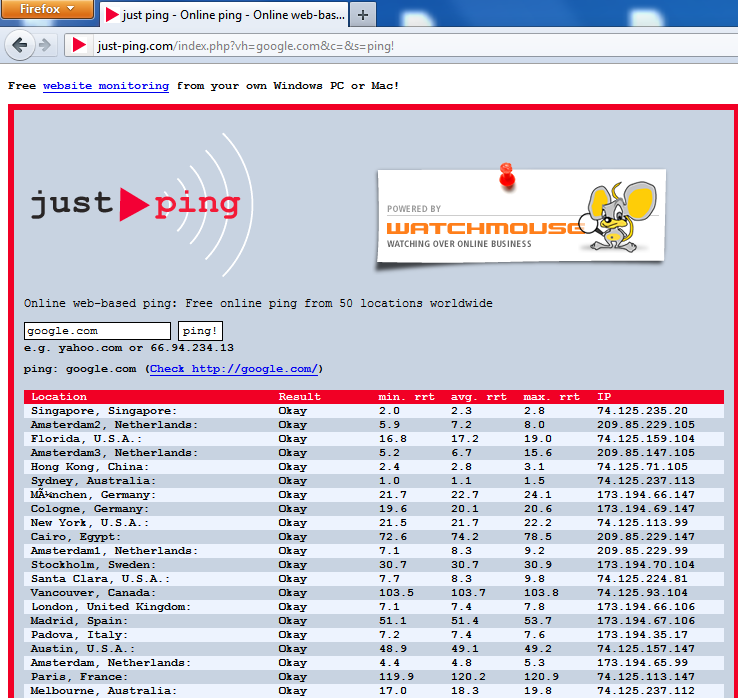Select the Amsterdam1, Netherlands row label
The height and width of the screenshot is (698, 738).
click(x=114, y=551)
